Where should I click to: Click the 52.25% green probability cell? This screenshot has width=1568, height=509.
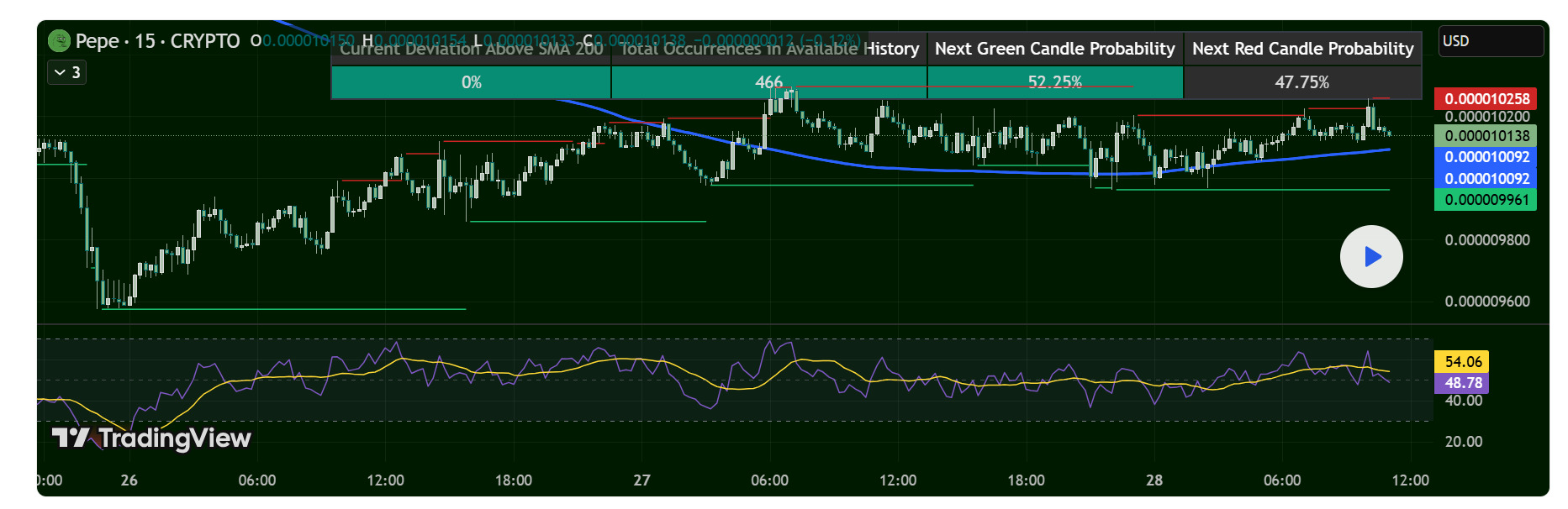[x=1055, y=82]
